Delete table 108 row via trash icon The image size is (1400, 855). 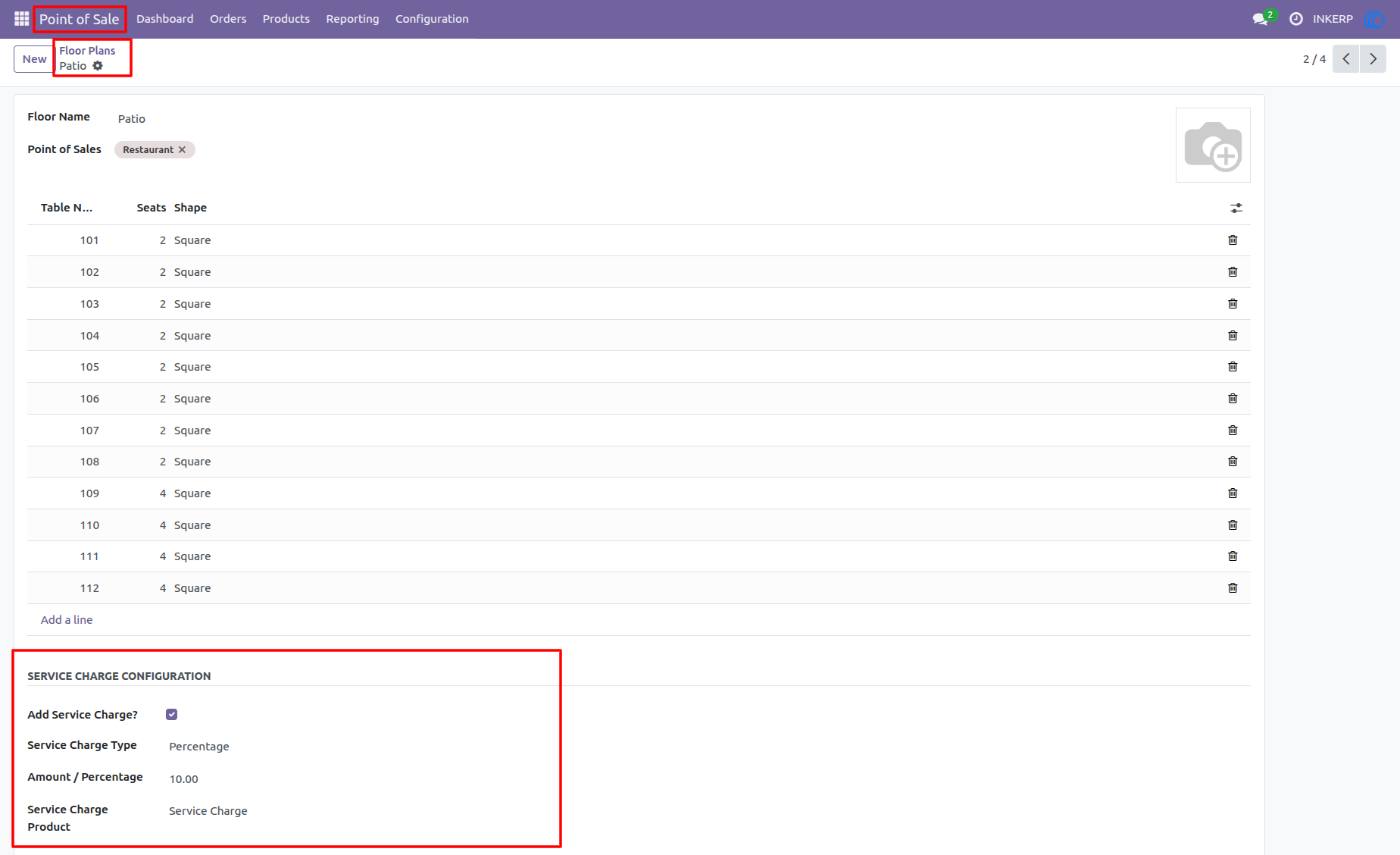[x=1233, y=462]
